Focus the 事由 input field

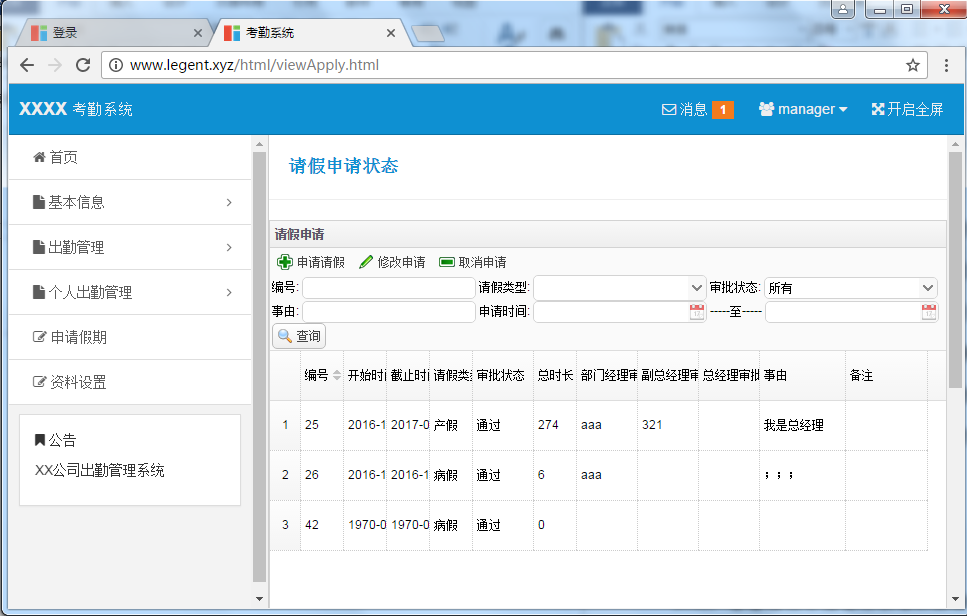tap(389, 312)
